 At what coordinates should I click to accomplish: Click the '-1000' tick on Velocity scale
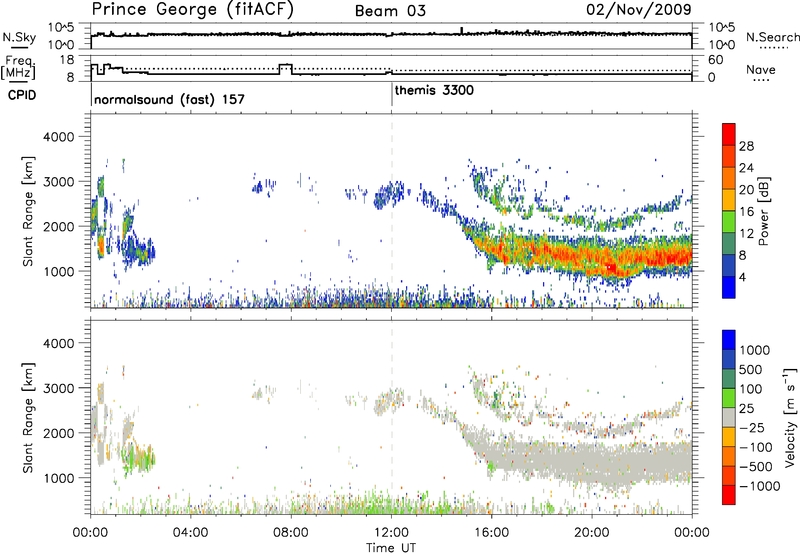click(x=759, y=486)
